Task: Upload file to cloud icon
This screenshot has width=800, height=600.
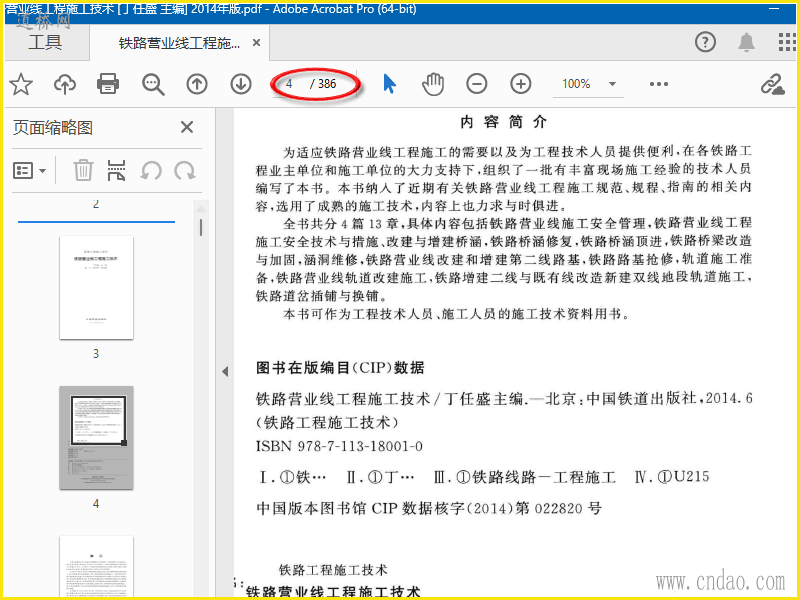Action: tap(65, 84)
